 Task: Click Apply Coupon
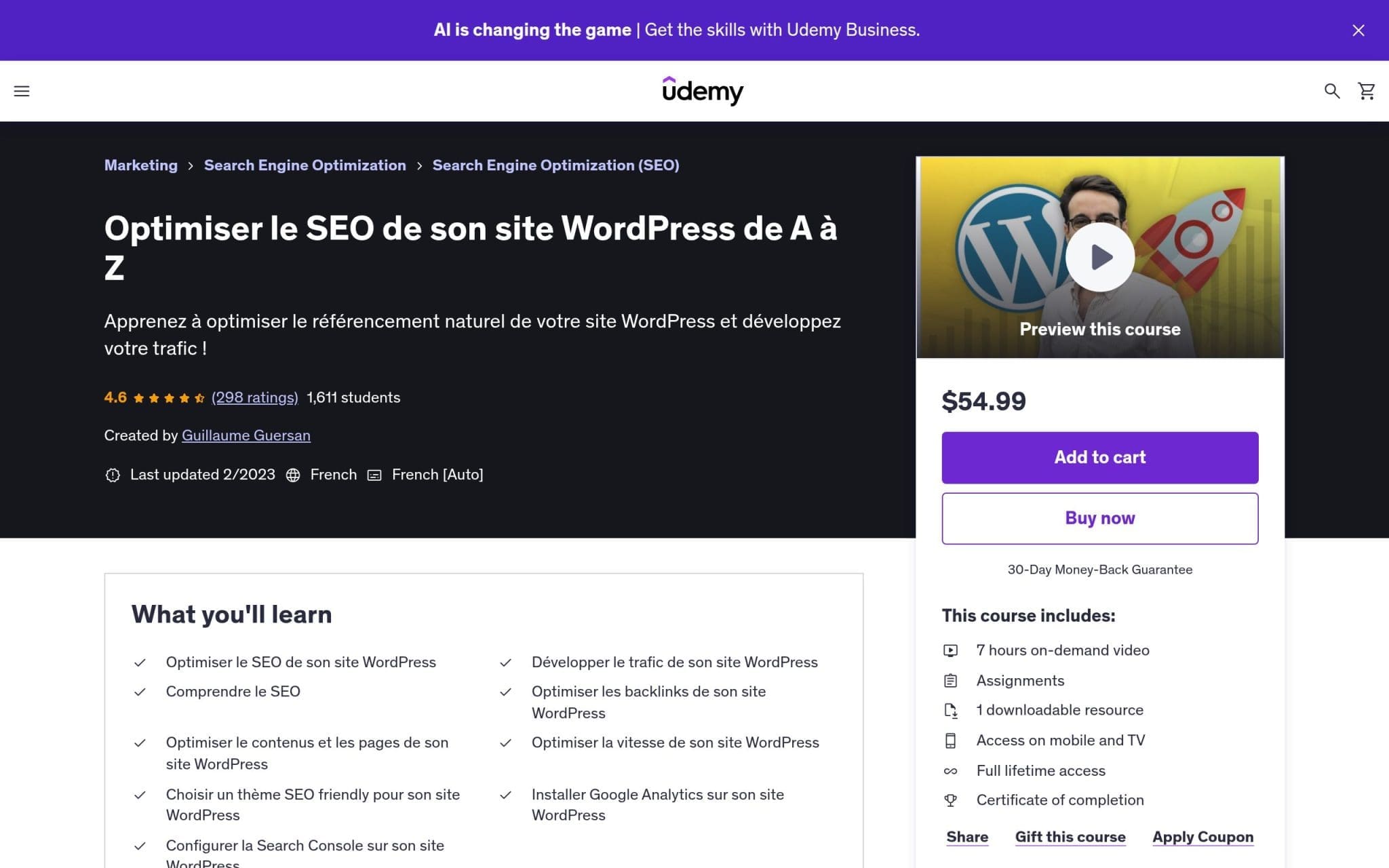[1202, 837]
